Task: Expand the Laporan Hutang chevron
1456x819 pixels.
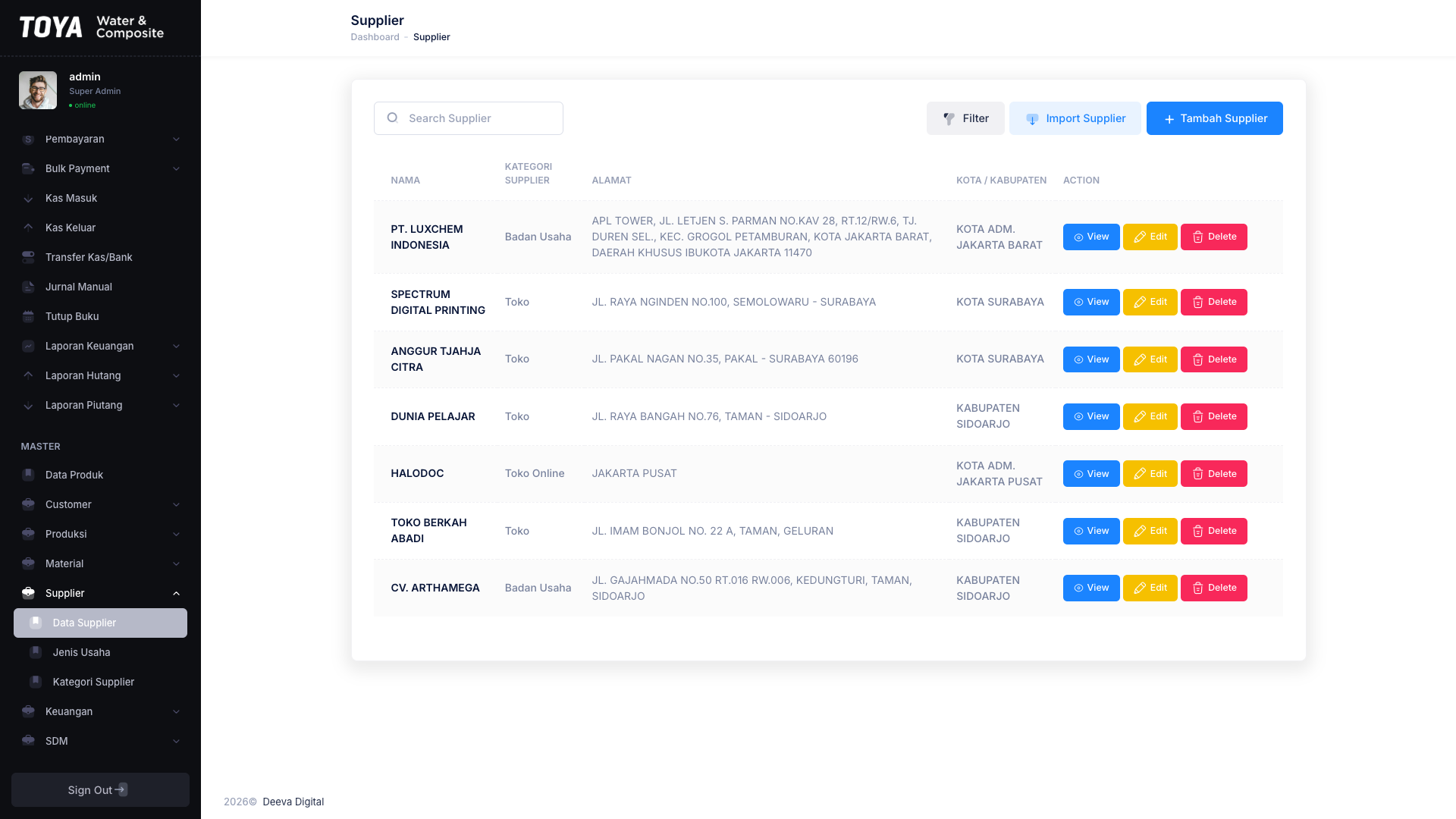Action: 176,375
